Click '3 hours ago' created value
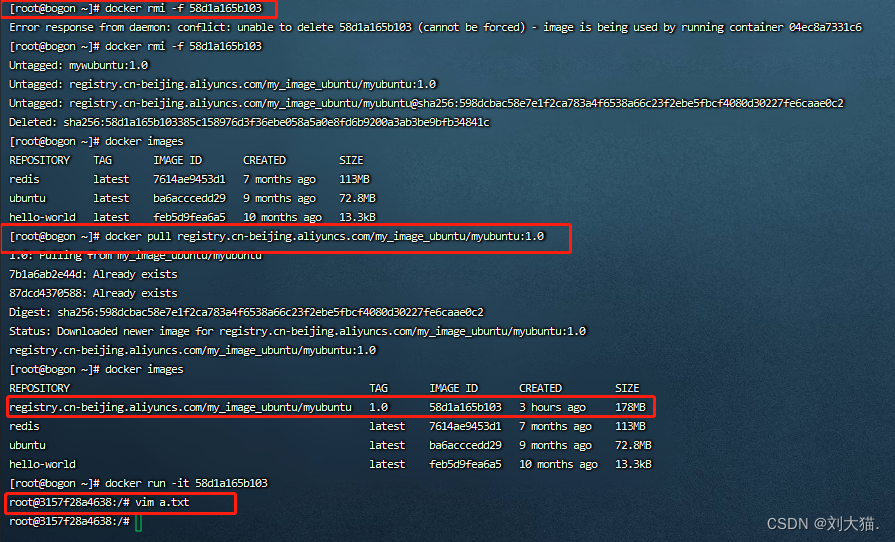Screen dimensions: 895x542 pyautogui.click(x=553, y=407)
